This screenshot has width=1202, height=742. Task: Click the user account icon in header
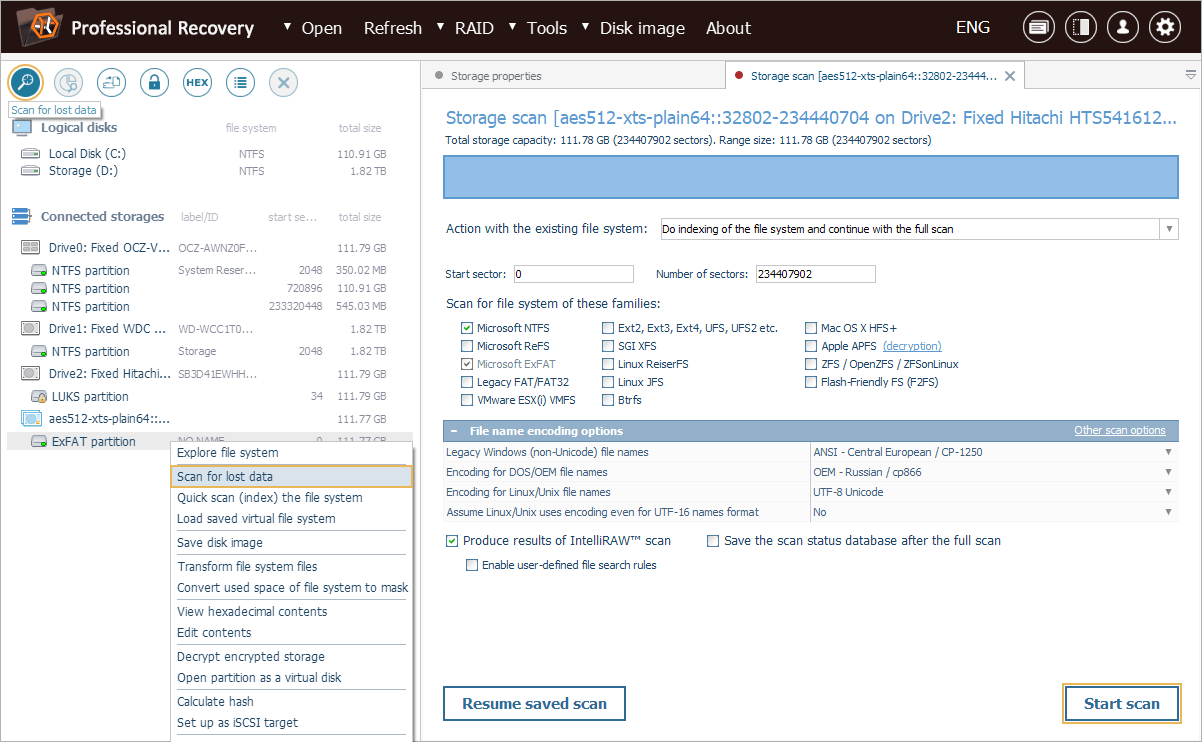click(x=1123, y=28)
